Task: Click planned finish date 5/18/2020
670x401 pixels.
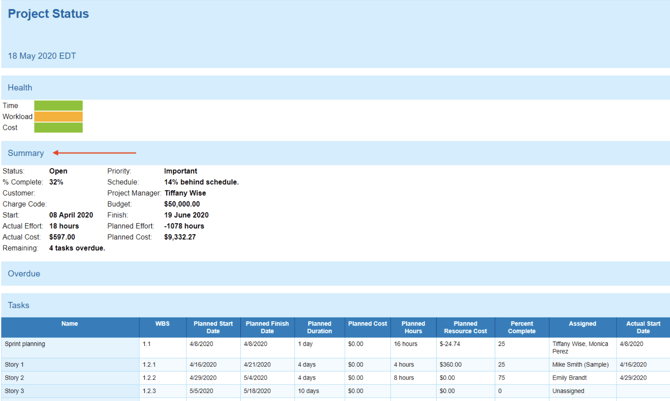Action: [257, 391]
